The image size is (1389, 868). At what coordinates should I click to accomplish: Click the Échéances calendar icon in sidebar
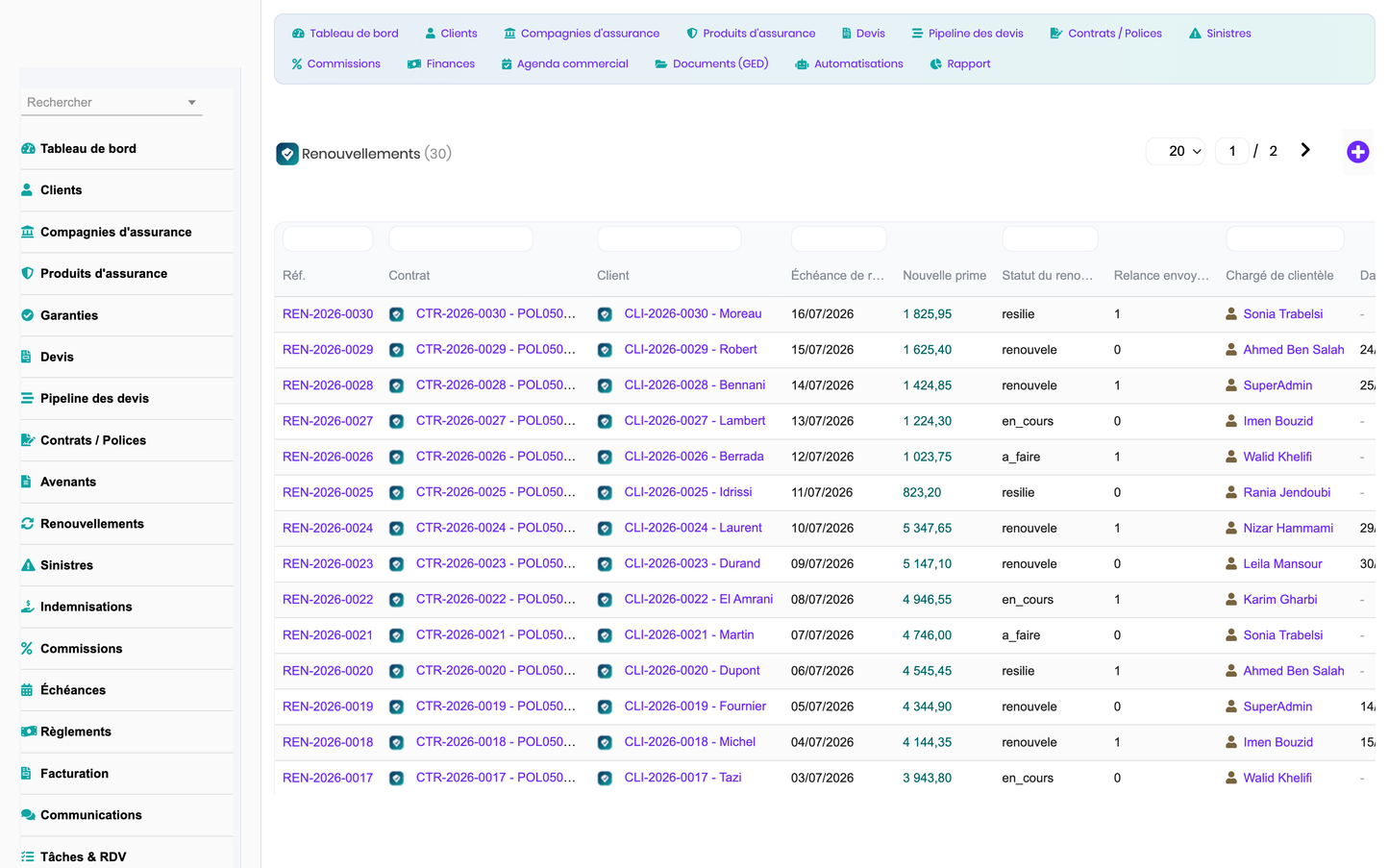point(27,690)
